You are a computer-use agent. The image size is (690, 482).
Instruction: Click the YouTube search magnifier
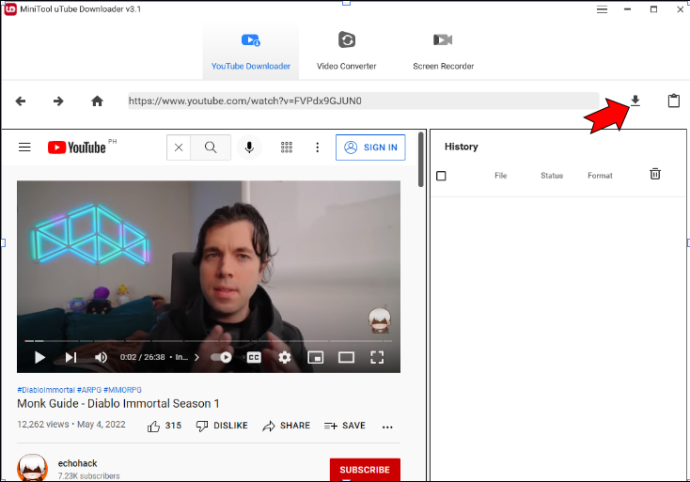click(x=211, y=147)
